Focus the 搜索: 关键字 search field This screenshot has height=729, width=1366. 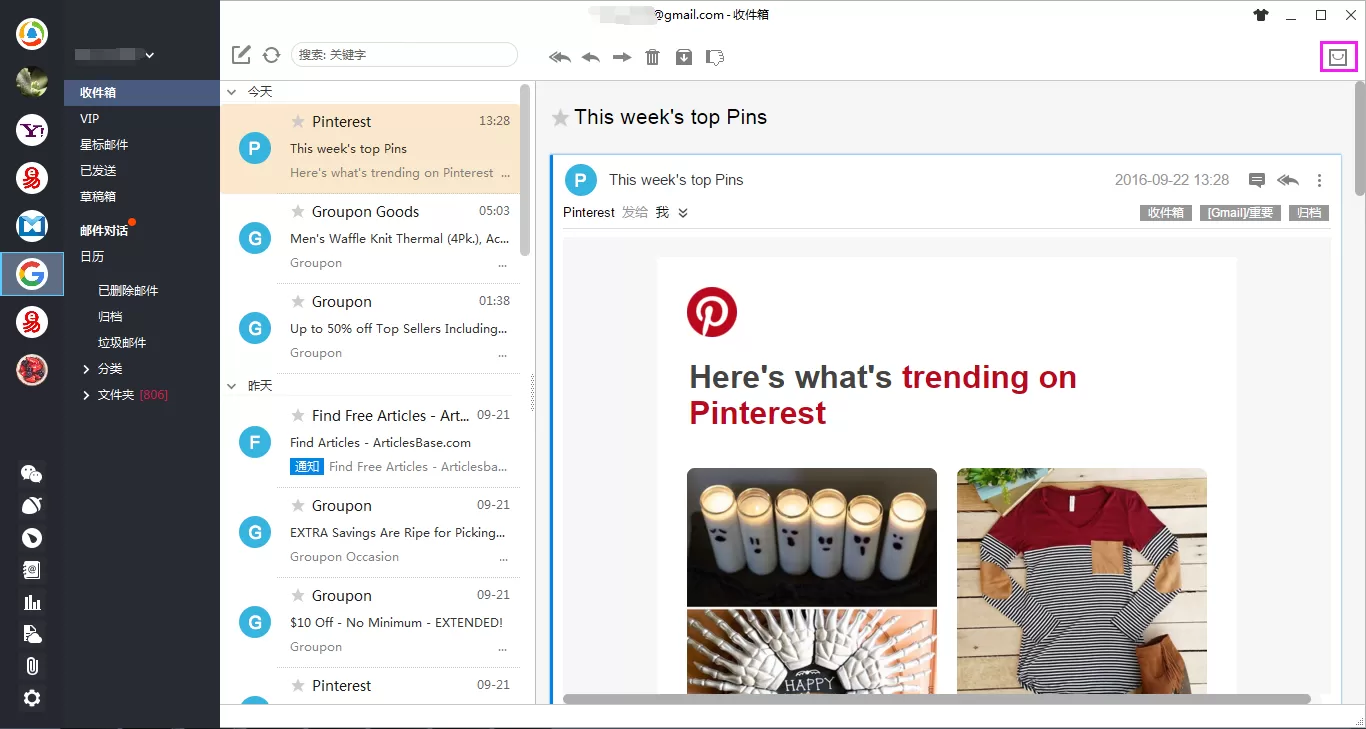pyautogui.click(x=404, y=55)
